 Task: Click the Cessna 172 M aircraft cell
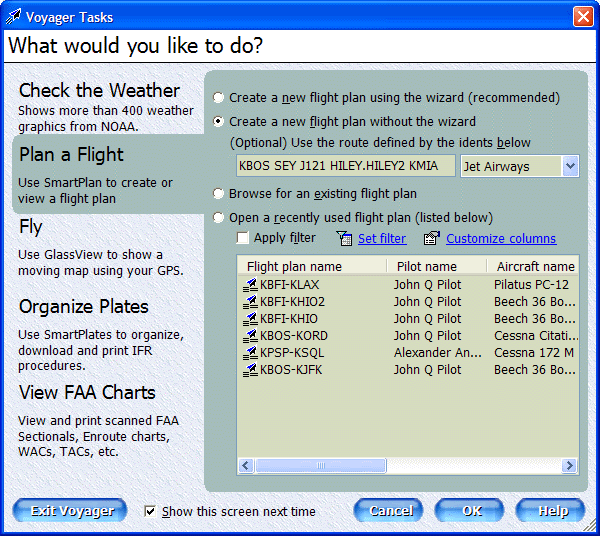coord(534,353)
